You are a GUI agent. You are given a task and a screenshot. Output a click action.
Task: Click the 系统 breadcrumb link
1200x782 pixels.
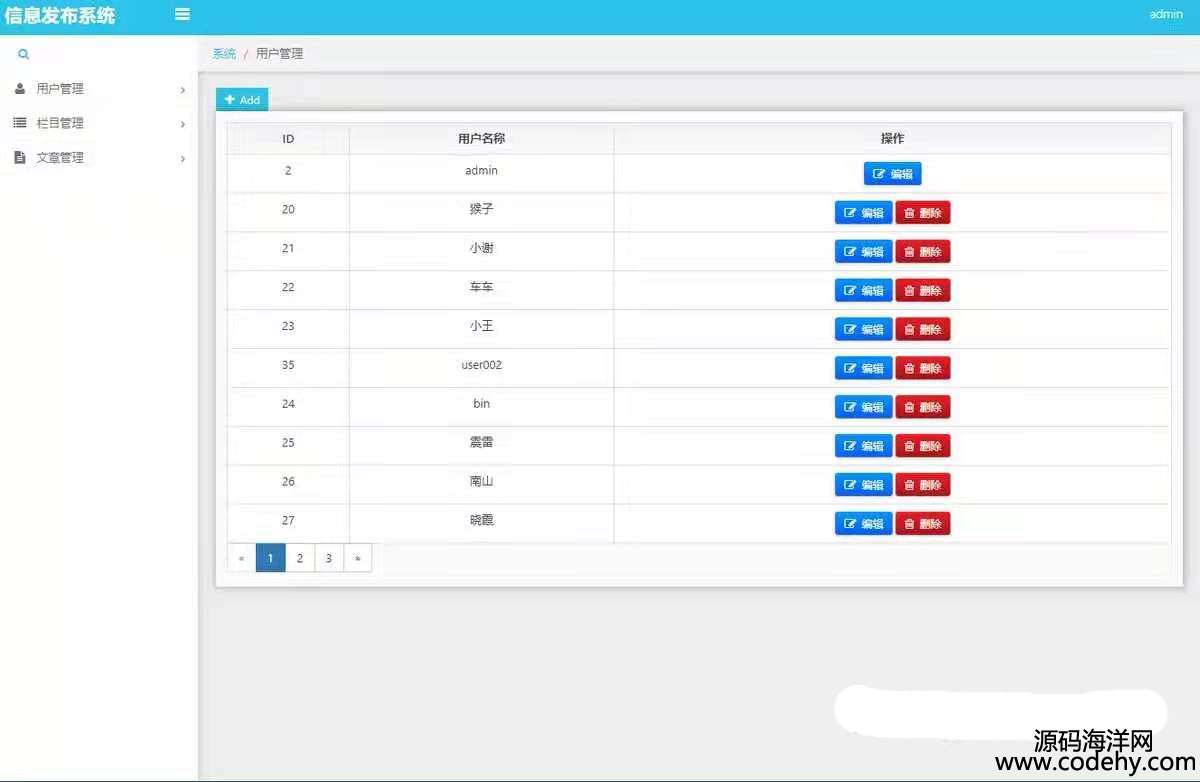(x=224, y=54)
